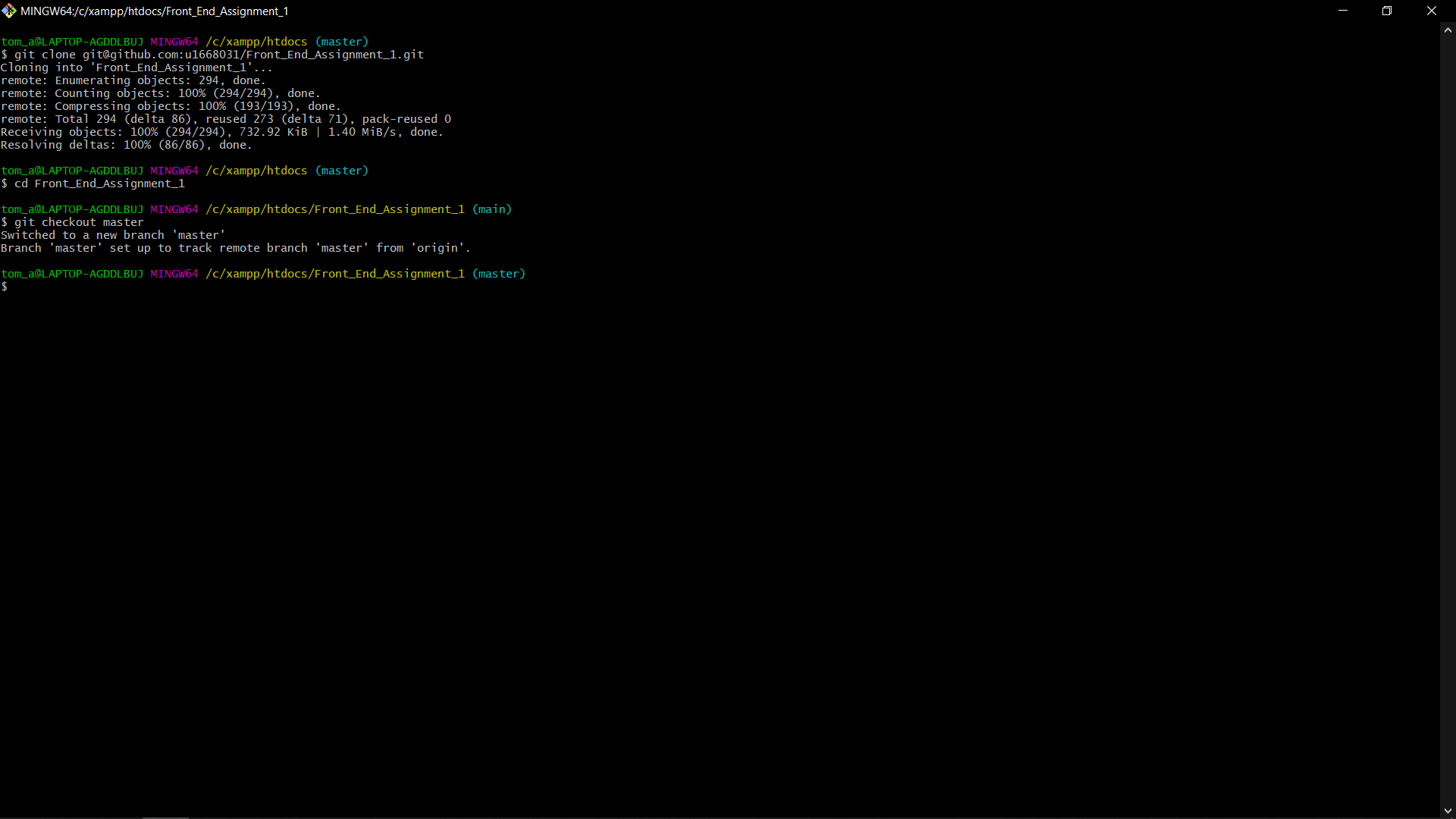Click the 'Resolving deltas: 100%' output line
Viewport: 1456px width, 819px height.
tap(125, 145)
